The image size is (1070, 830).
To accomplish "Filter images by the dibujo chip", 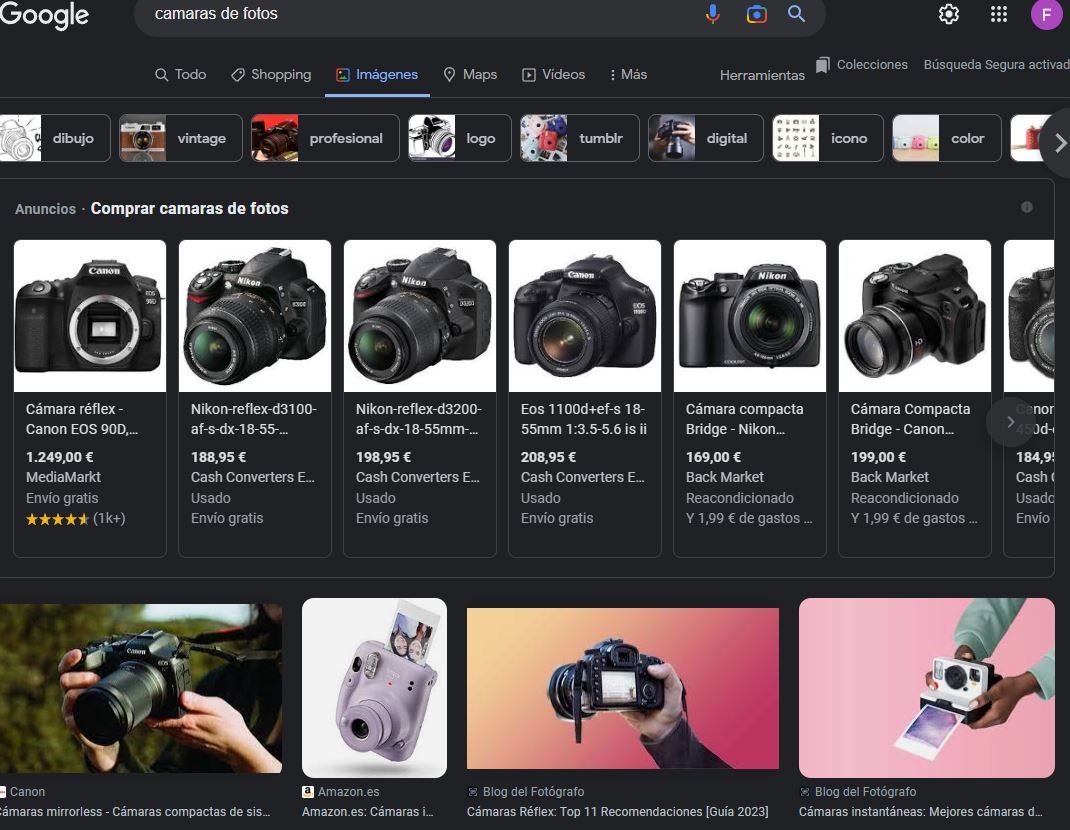I will (x=55, y=138).
